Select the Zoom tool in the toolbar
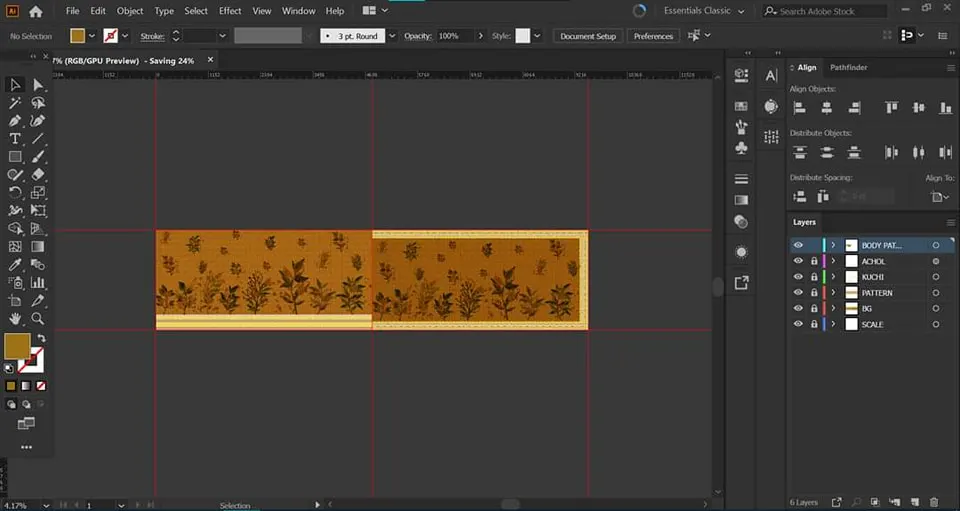The image size is (960, 511). tap(38, 318)
